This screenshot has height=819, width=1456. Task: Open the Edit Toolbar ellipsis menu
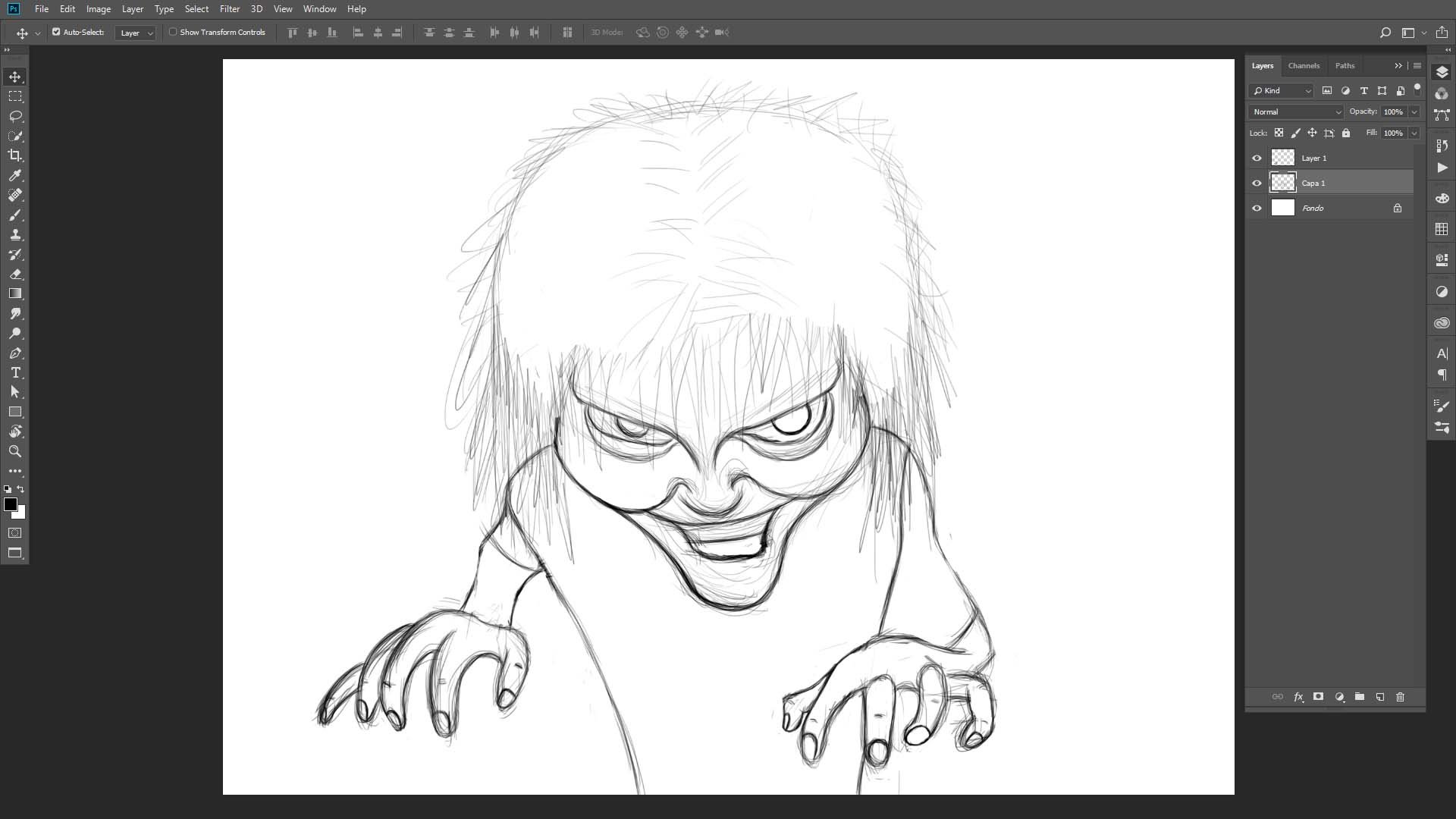point(15,471)
